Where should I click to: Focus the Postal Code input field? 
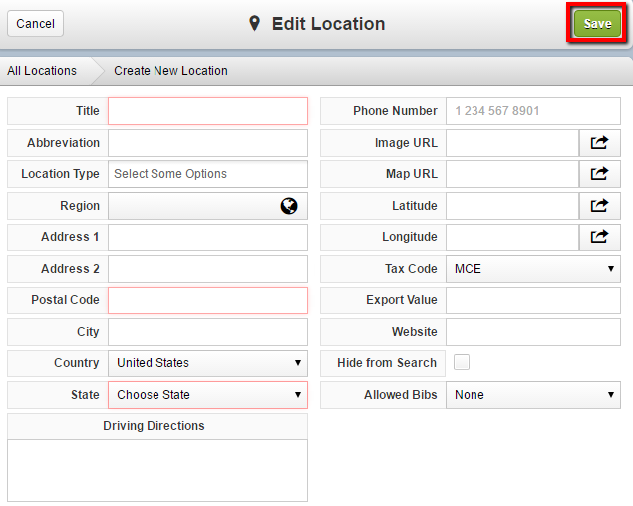pyautogui.click(x=208, y=300)
